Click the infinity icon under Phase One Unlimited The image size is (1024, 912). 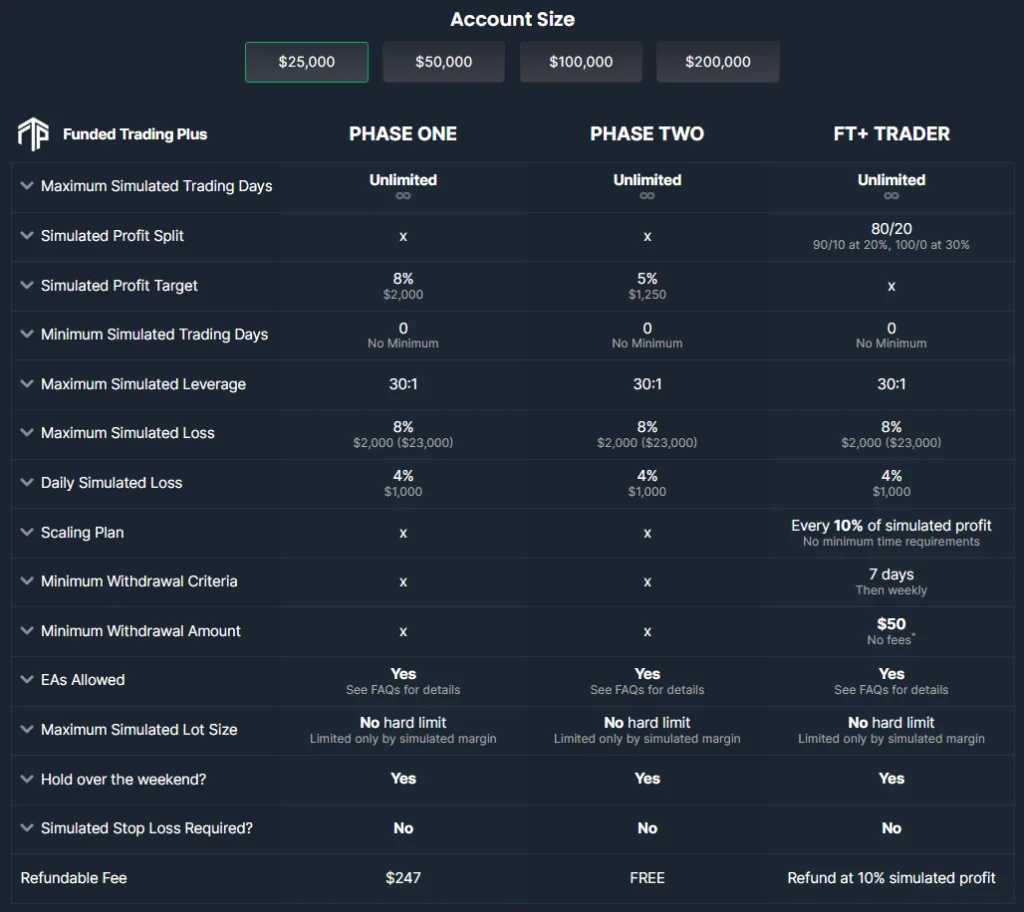pos(403,195)
